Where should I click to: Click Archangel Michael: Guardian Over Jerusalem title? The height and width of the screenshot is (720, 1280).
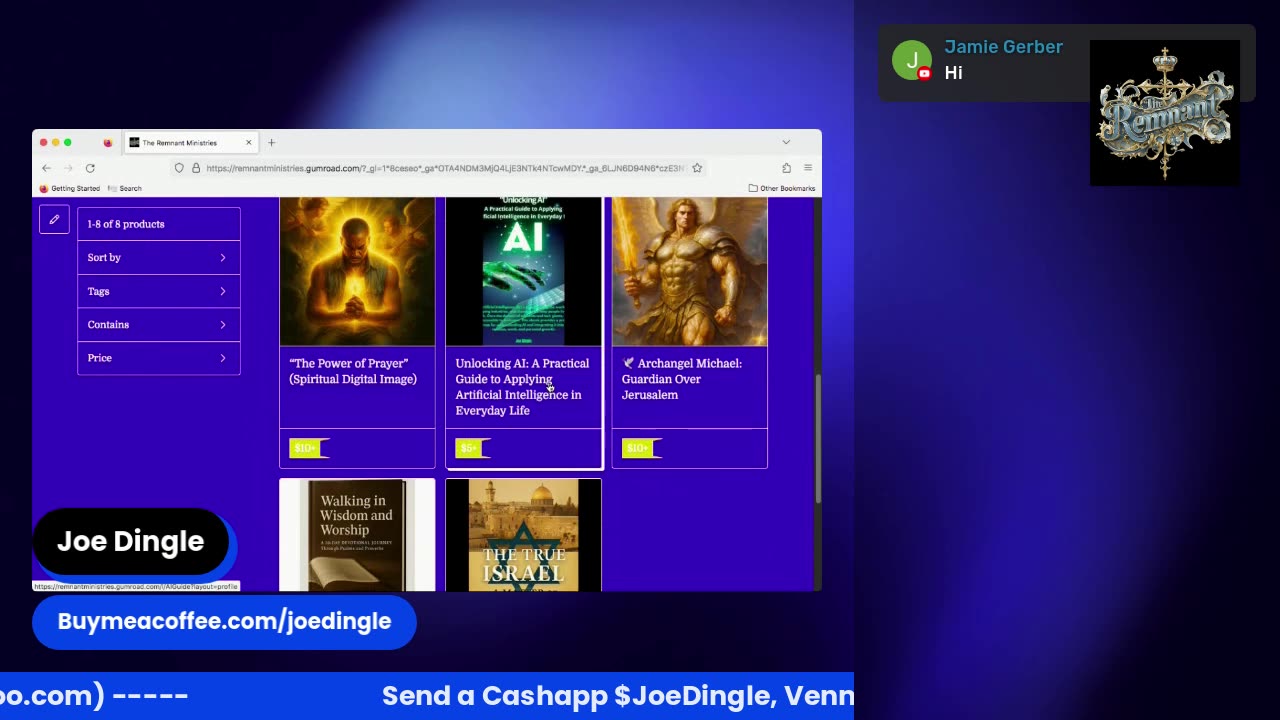[682, 379]
